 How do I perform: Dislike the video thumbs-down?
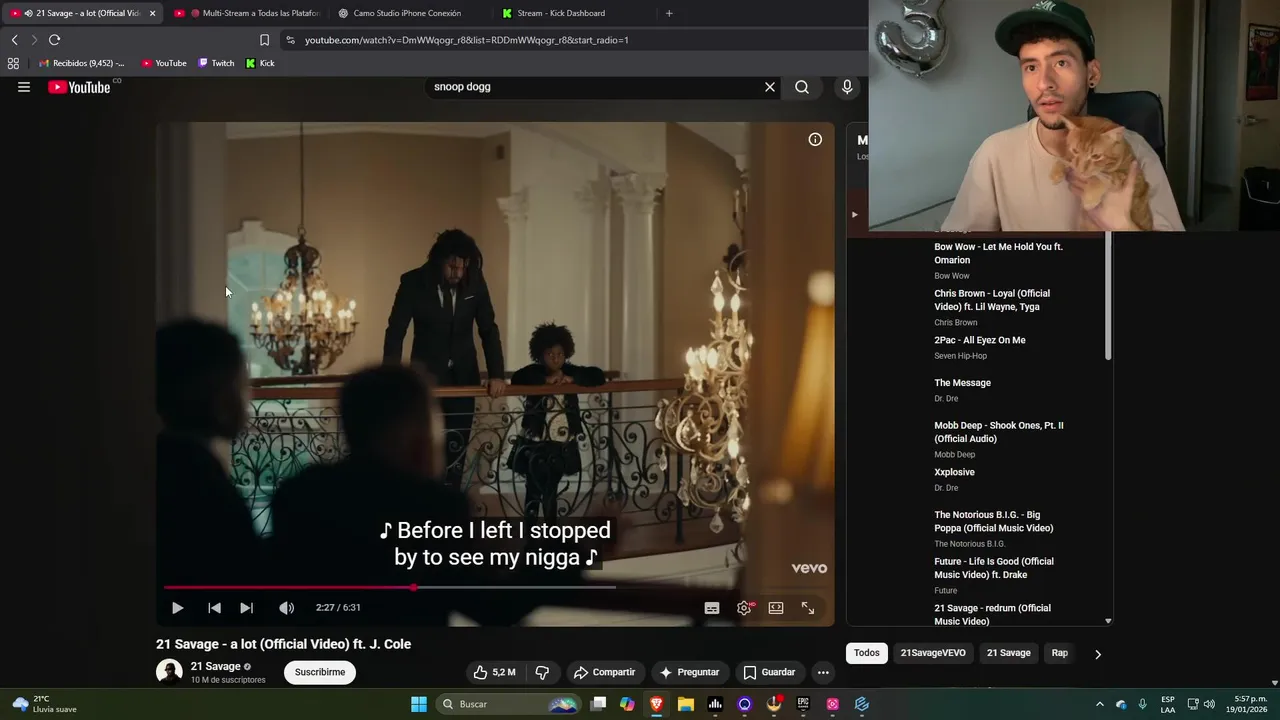(x=542, y=672)
